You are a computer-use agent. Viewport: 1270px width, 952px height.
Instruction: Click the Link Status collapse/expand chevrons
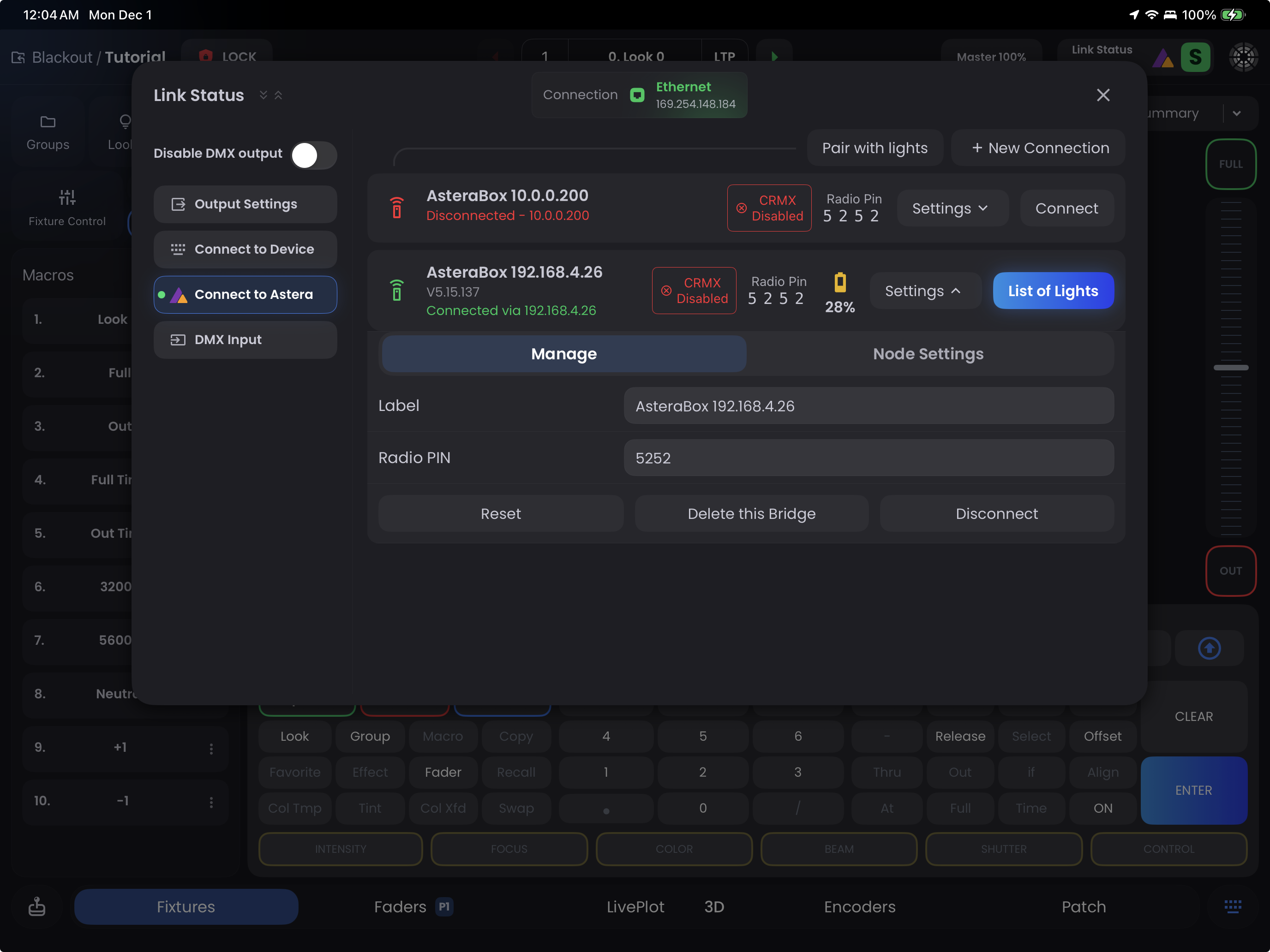270,95
